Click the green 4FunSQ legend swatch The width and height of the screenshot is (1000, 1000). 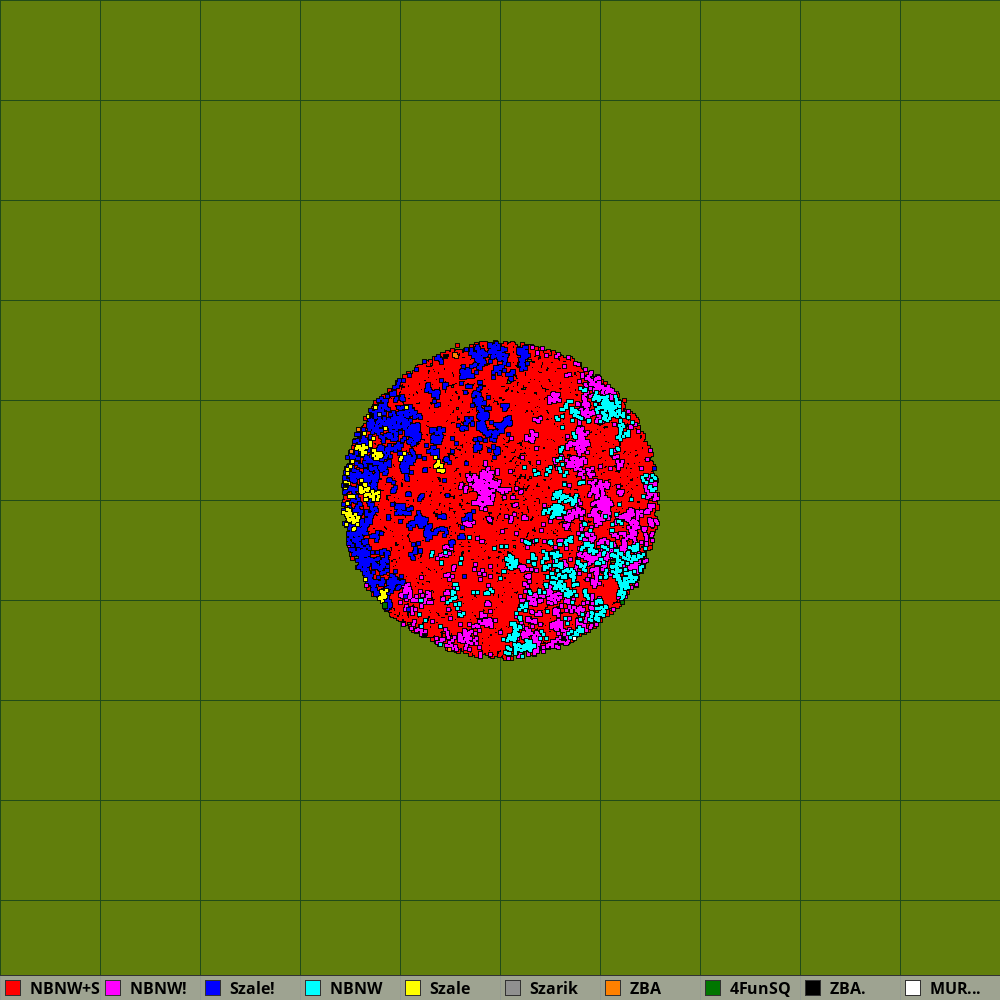click(x=713, y=988)
